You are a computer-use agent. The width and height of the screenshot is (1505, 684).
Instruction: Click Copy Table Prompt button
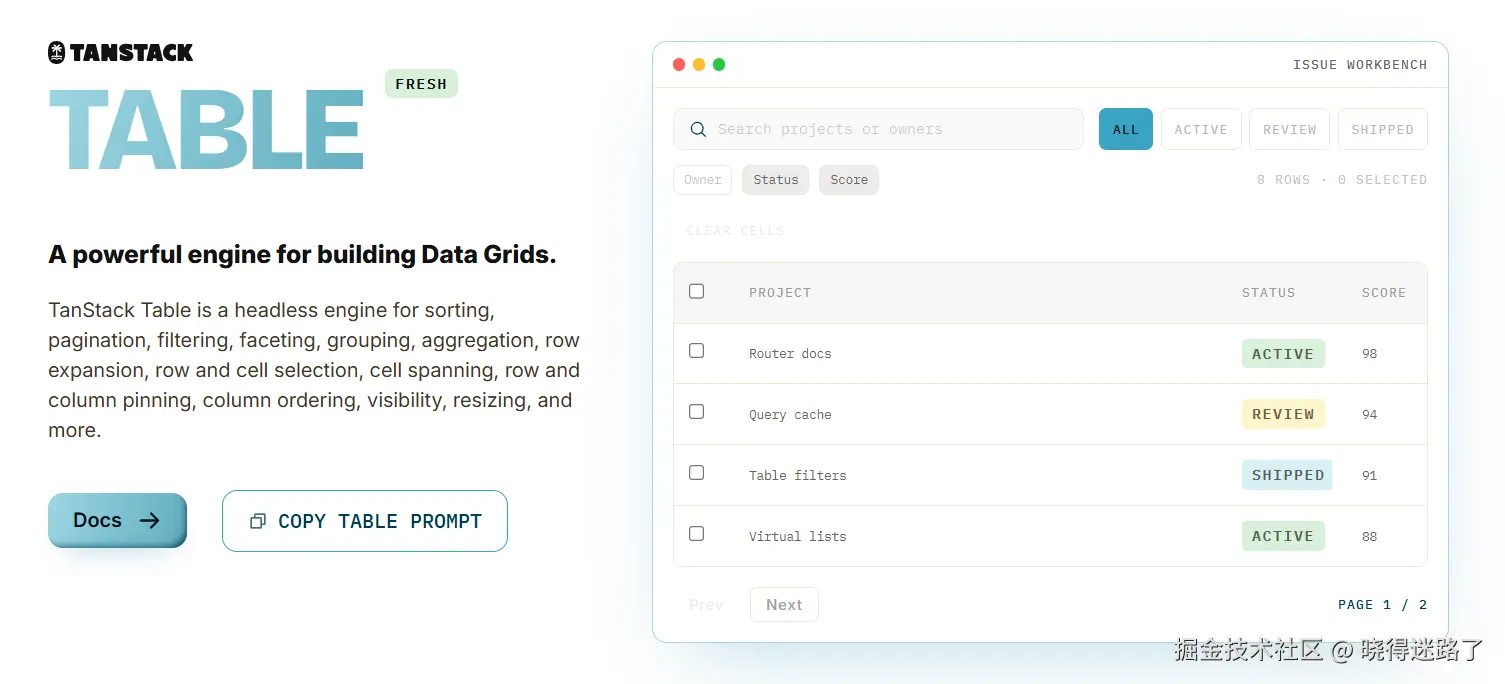pyautogui.click(x=365, y=521)
